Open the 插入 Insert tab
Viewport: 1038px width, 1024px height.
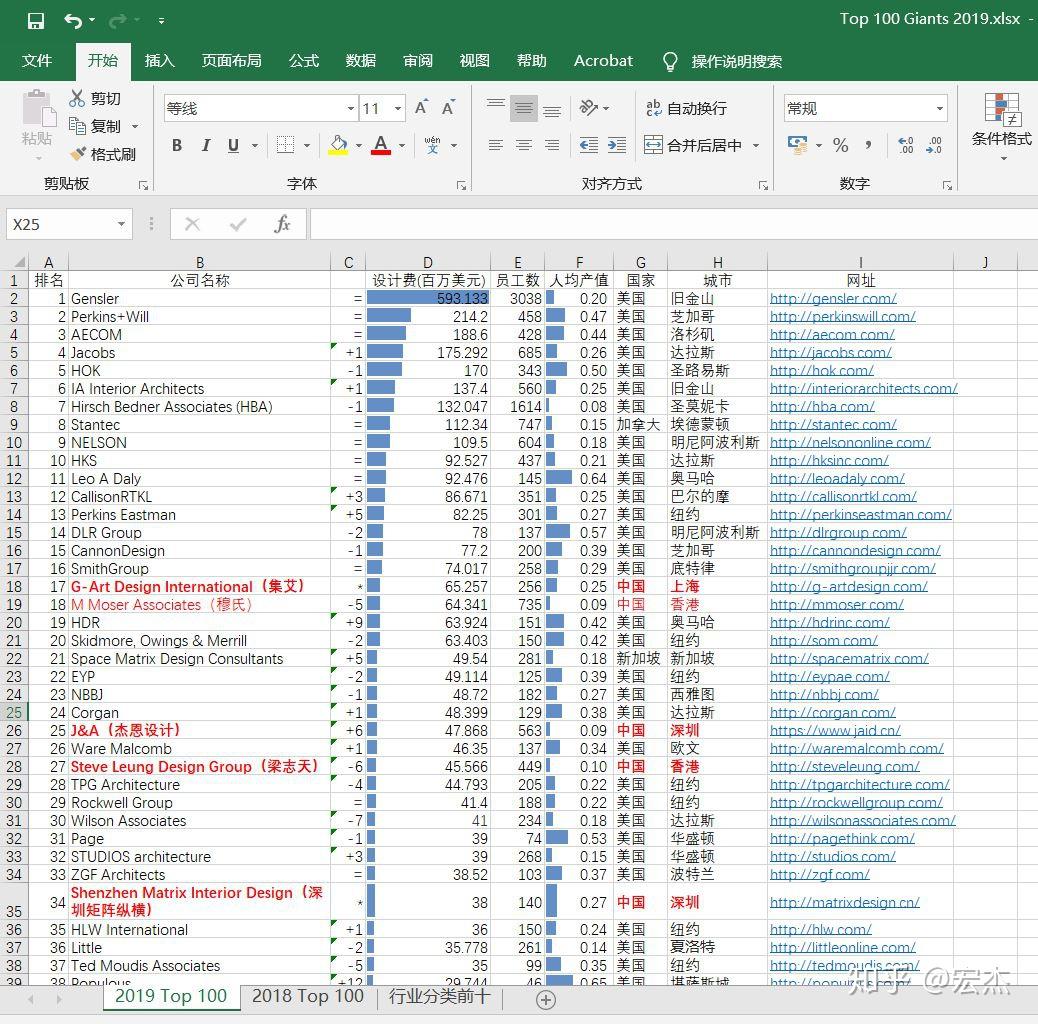(160, 61)
